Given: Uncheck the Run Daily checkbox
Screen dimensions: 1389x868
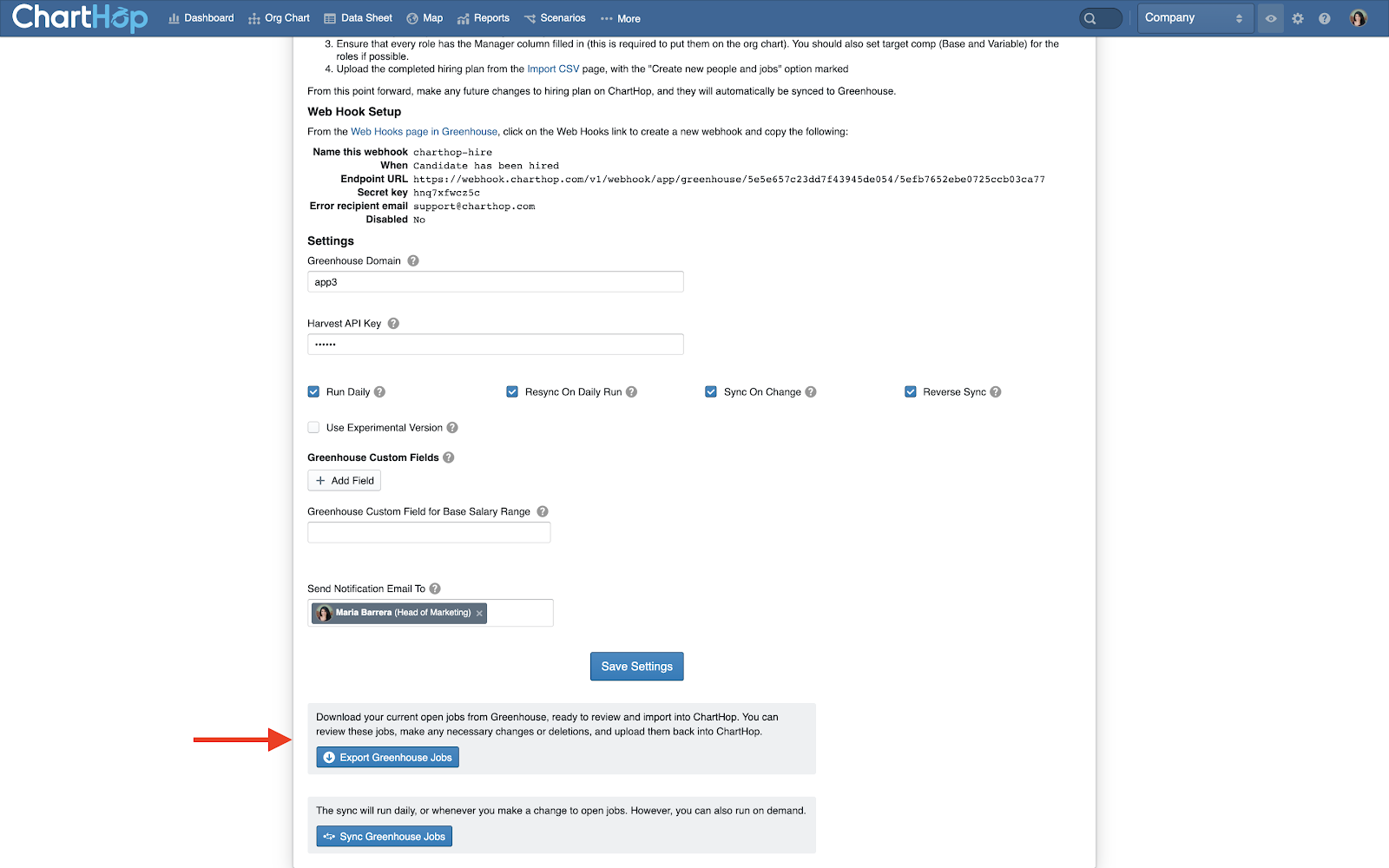Looking at the screenshot, I should [313, 391].
